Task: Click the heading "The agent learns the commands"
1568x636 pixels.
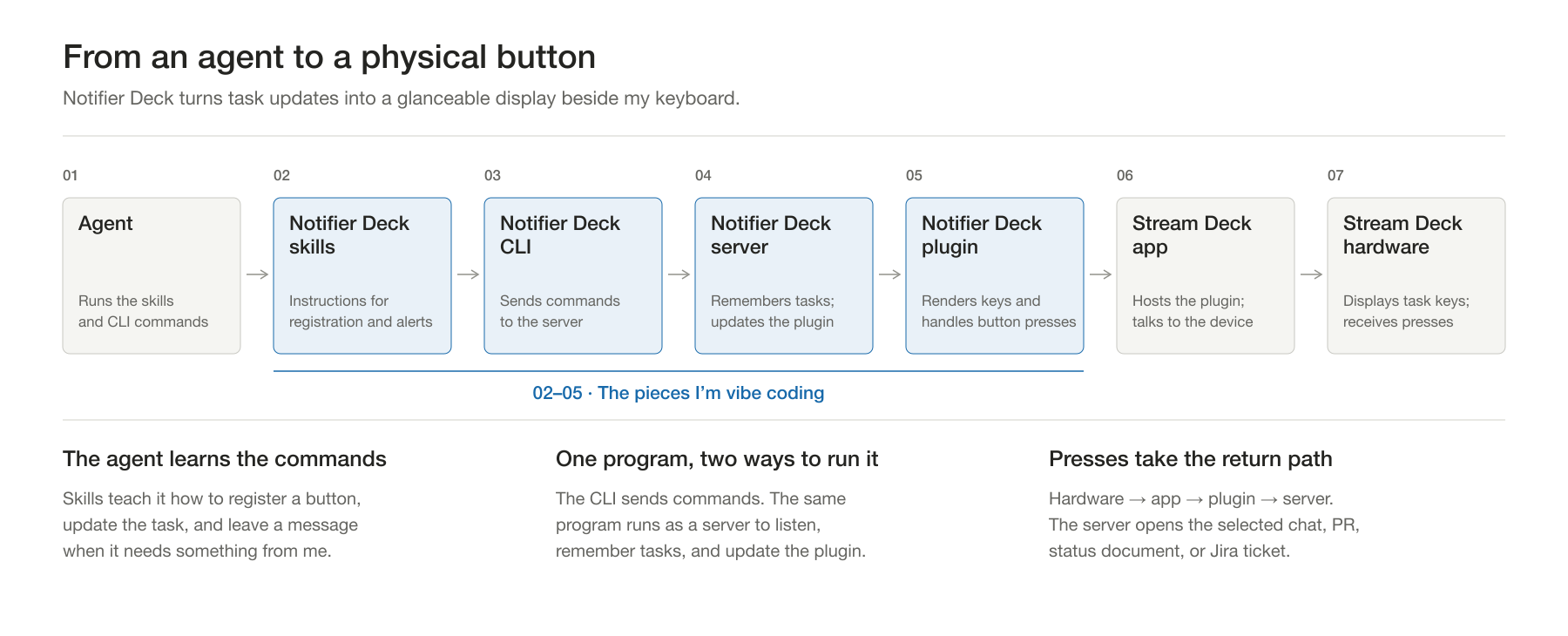Action: pyautogui.click(x=225, y=459)
